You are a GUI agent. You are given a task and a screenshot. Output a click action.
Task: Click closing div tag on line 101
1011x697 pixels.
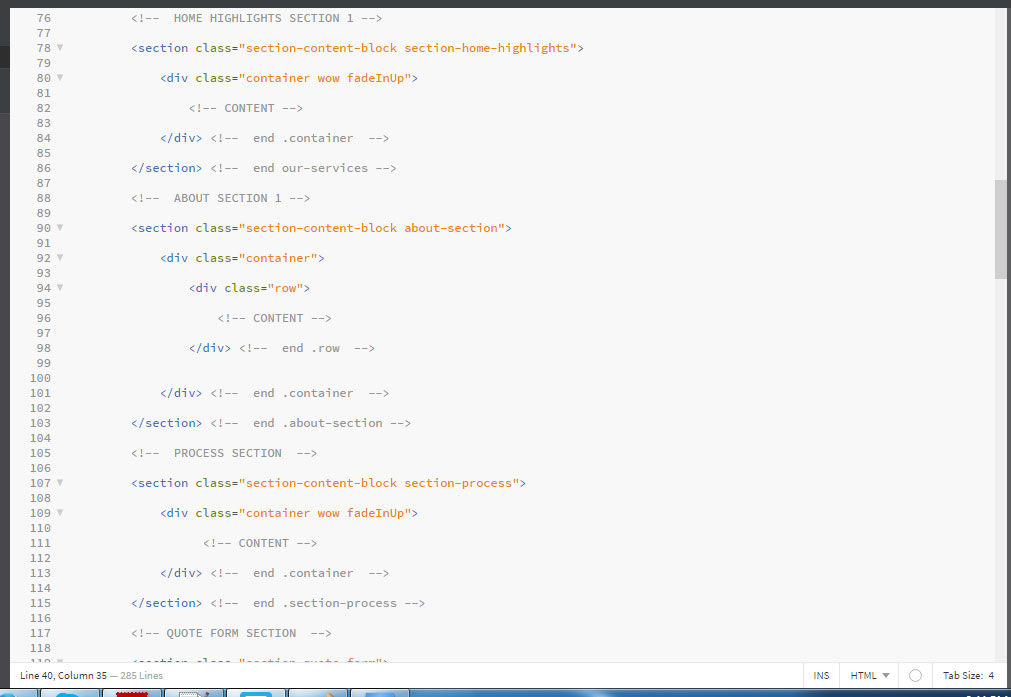tap(181, 393)
